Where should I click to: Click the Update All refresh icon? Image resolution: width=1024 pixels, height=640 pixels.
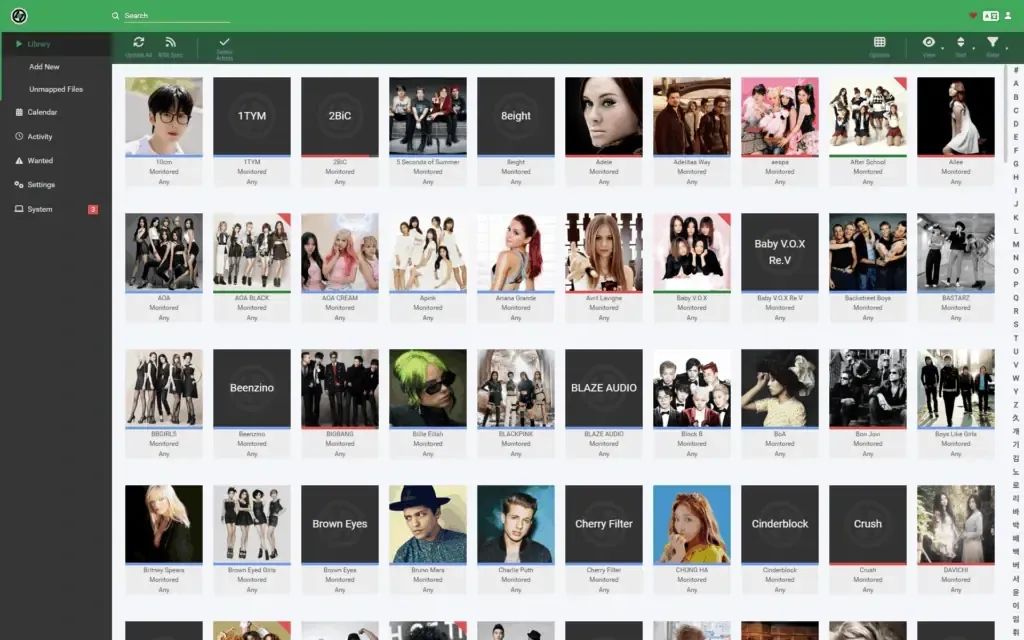[x=138, y=44]
